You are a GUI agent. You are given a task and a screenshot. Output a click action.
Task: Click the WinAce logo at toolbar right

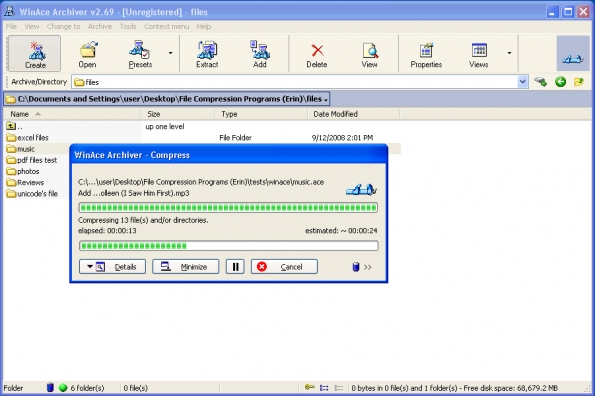573,53
